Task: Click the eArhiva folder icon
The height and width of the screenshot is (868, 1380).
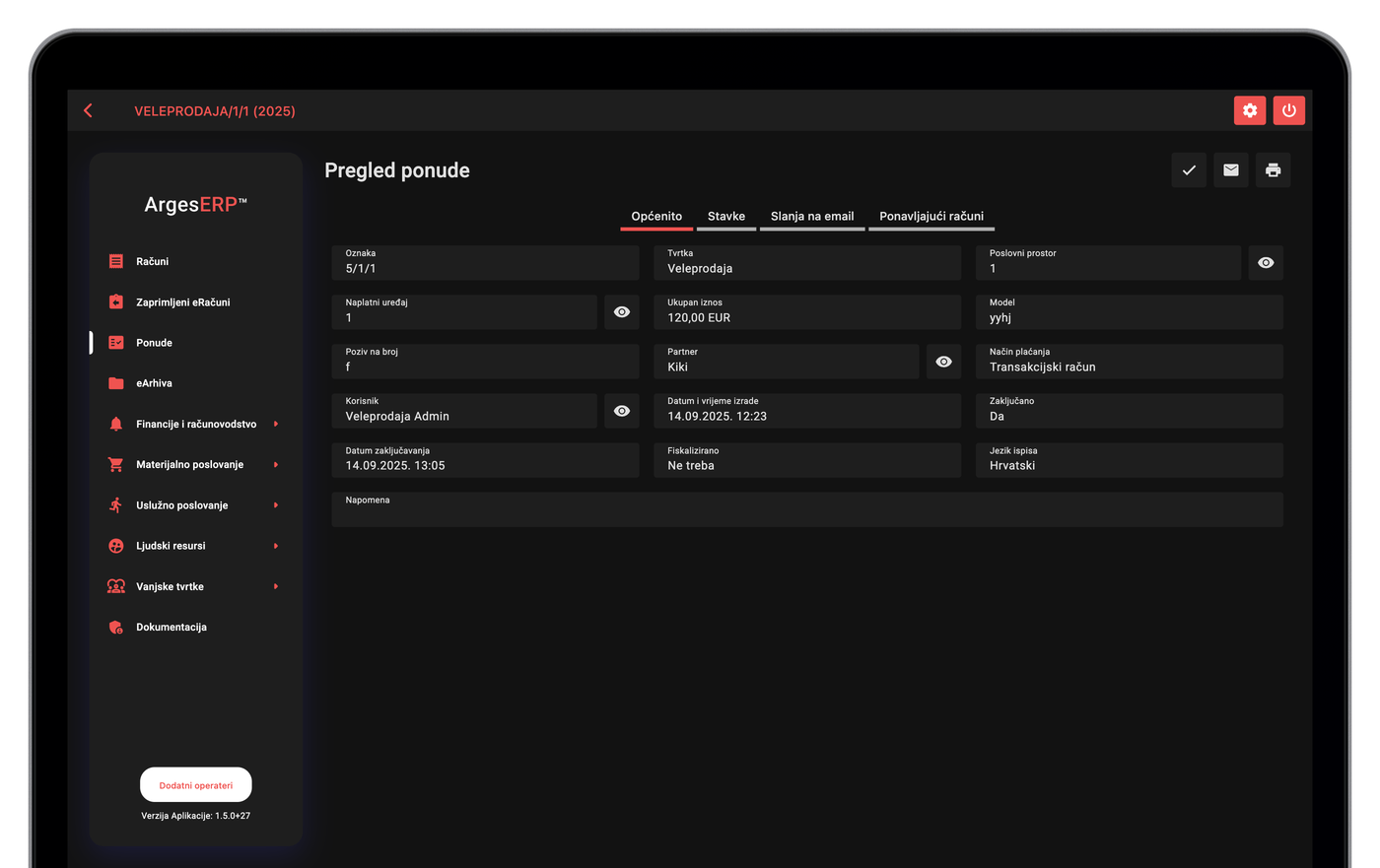Action: click(x=116, y=383)
